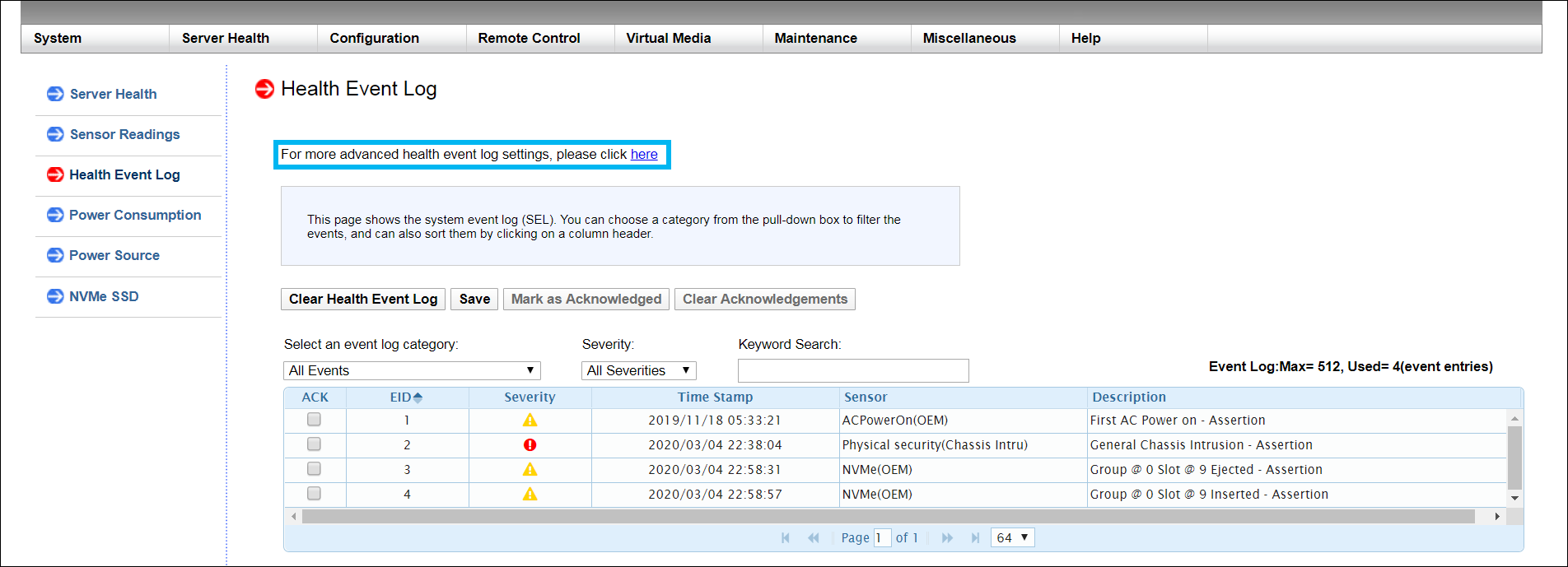Click the horizontal scrollbar under the event table
1568x567 pixels.
(888, 517)
